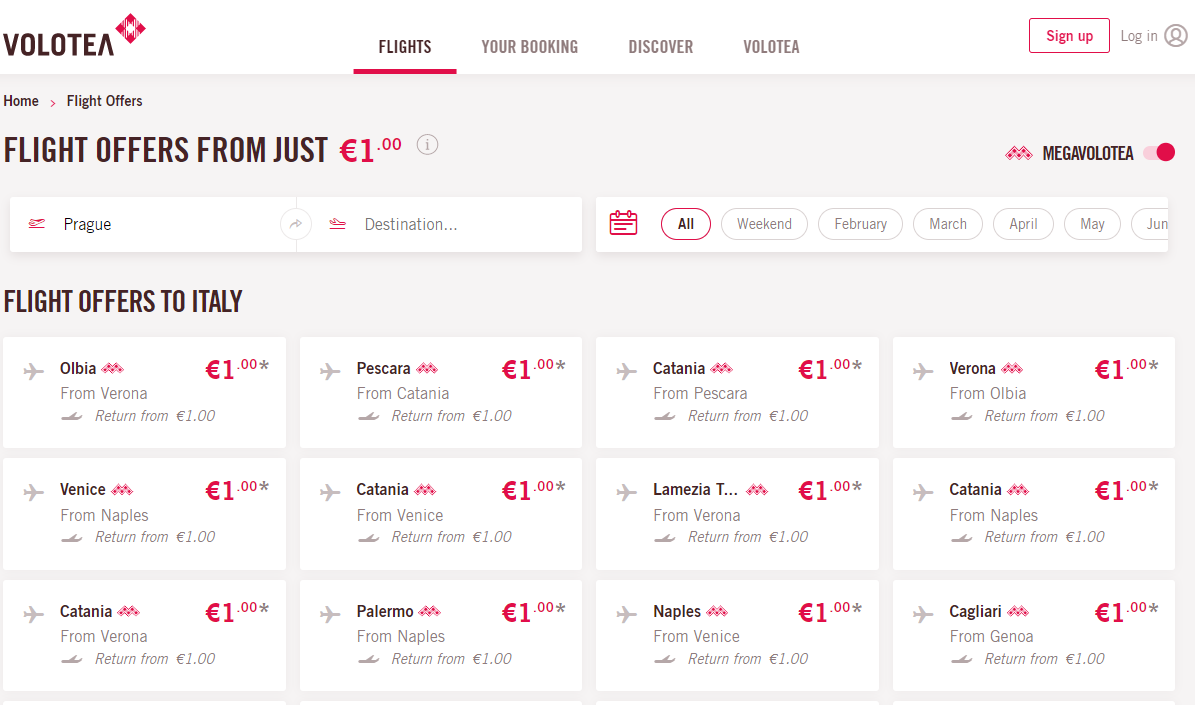Viewport: 1195px width, 705px height.
Task: Open the Your Booking tab
Action: pos(530,47)
